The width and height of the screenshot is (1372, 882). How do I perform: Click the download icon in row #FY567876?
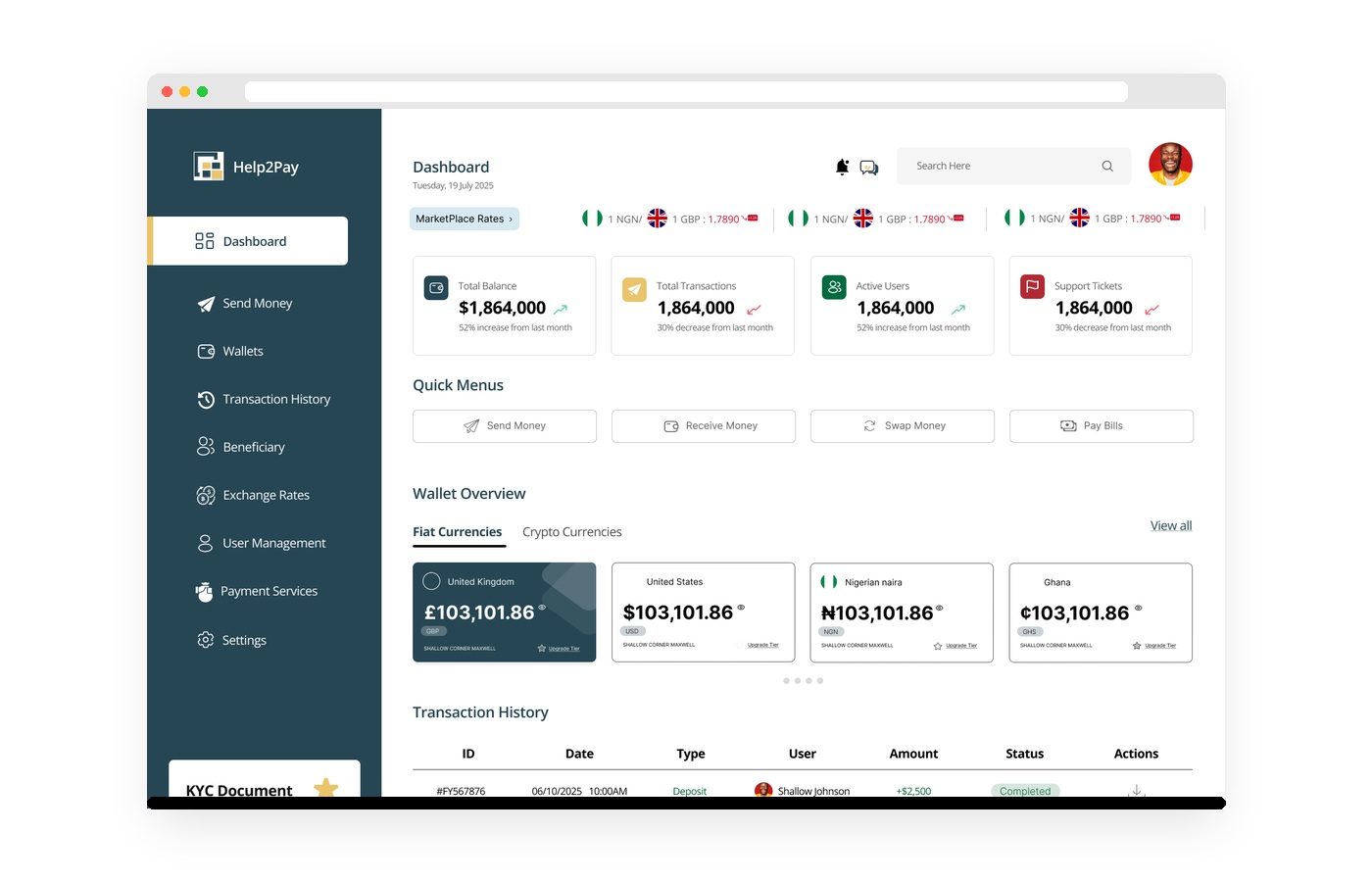(x=1137, y=790)
